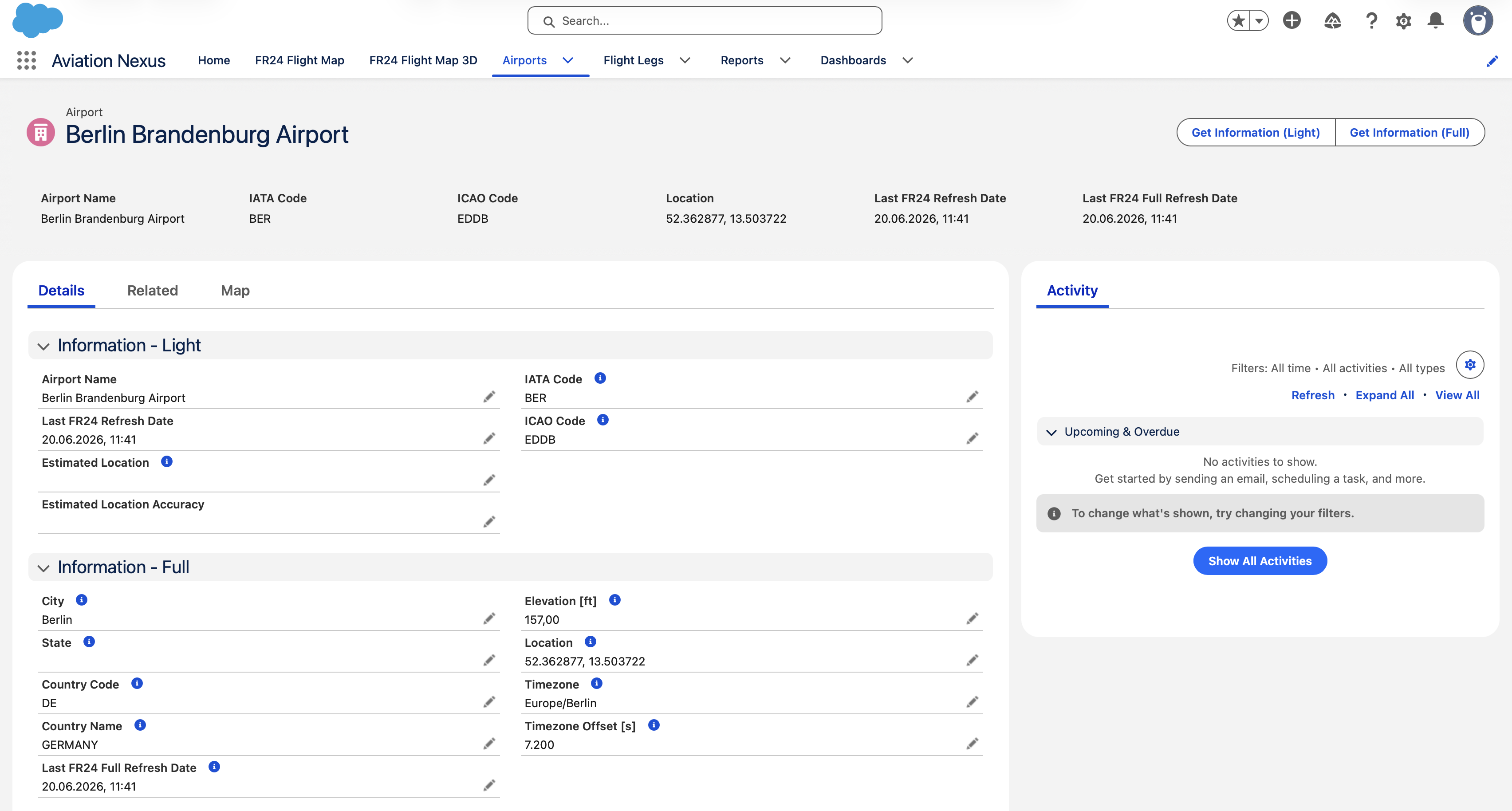Click Get Information (Light) button

pyautogui.click(x=1256, y=133)
